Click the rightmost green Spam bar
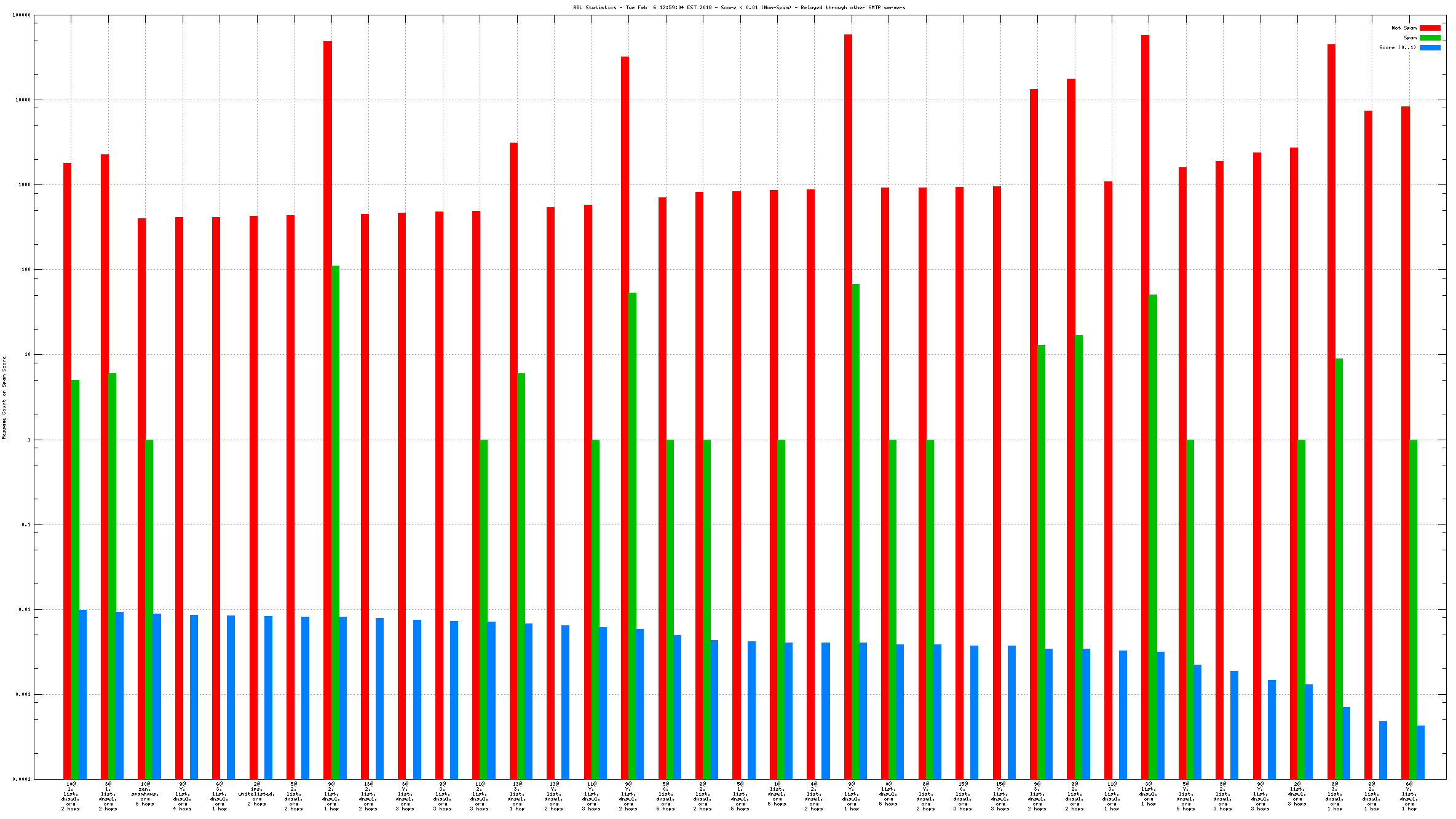The height and width of the screenshot is (819, 1456). [x=1413, y=609]
